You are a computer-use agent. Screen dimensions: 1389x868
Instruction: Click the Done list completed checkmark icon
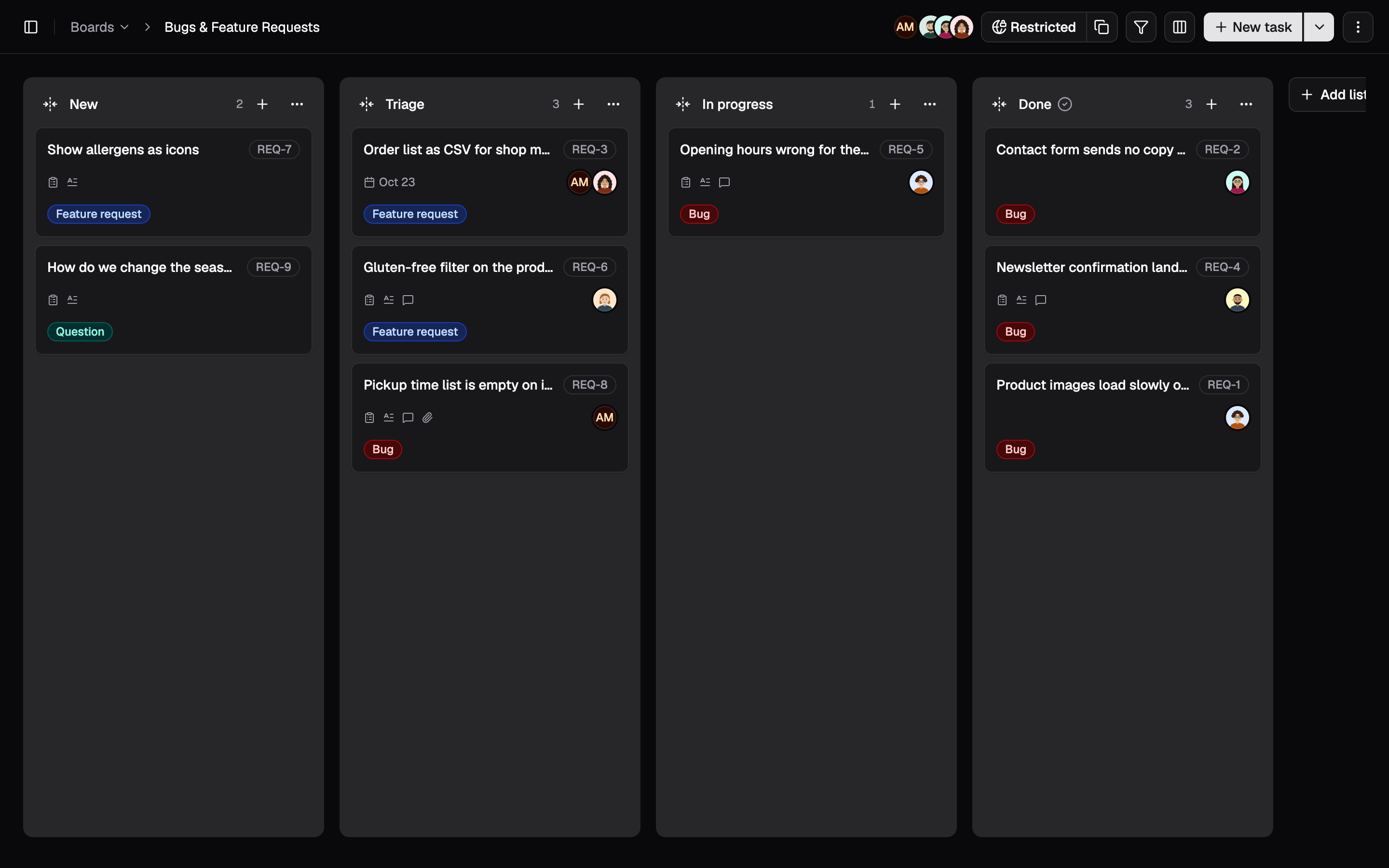tap(1065, 104)
